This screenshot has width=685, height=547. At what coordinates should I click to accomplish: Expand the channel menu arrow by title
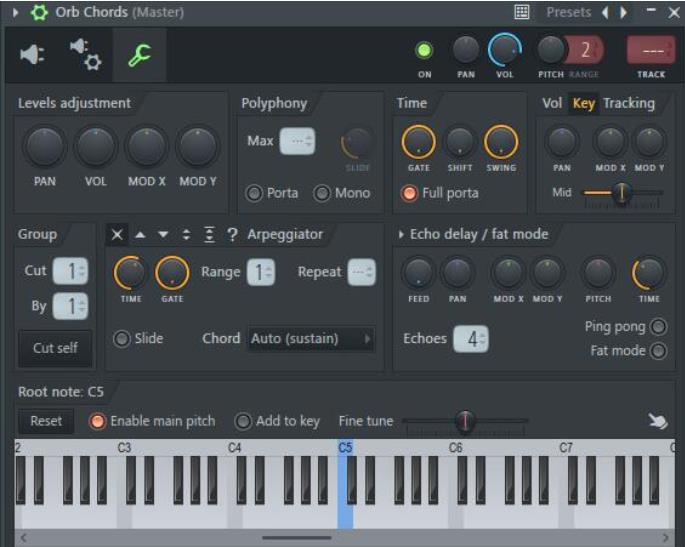click(16, 12)
